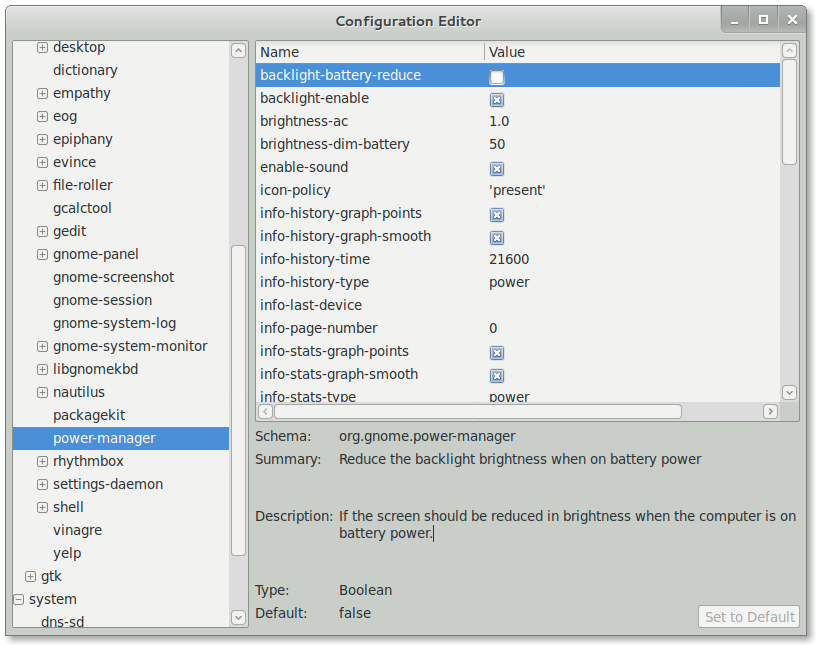Expand the gnome-panel tree node
The width and height of the screenshot is (816, 645).
42,254
